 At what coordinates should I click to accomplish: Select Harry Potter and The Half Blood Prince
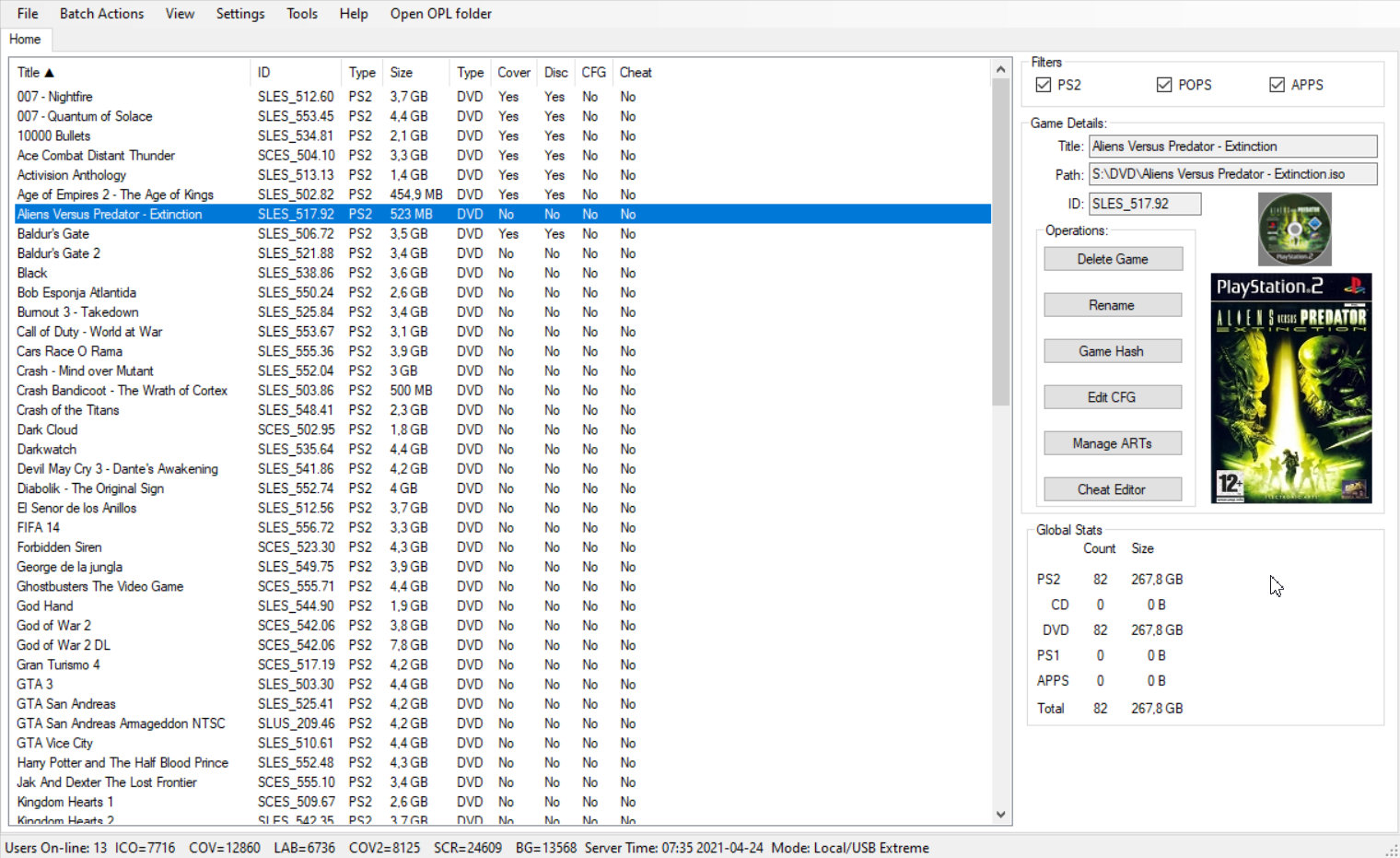pyautogui.click(x=502, y=763)
